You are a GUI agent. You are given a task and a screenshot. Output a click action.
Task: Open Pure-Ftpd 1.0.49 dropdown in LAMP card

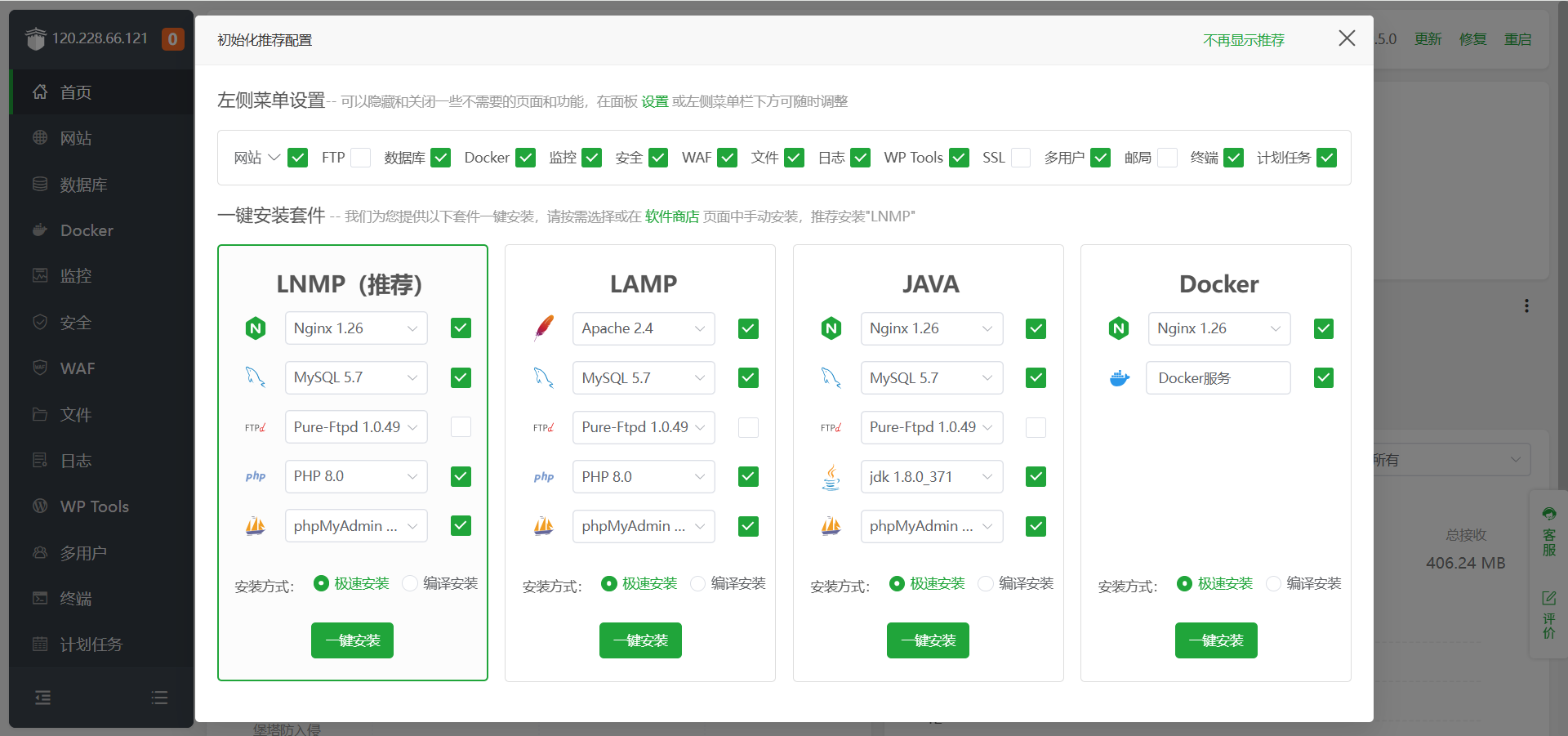(644, 427)
